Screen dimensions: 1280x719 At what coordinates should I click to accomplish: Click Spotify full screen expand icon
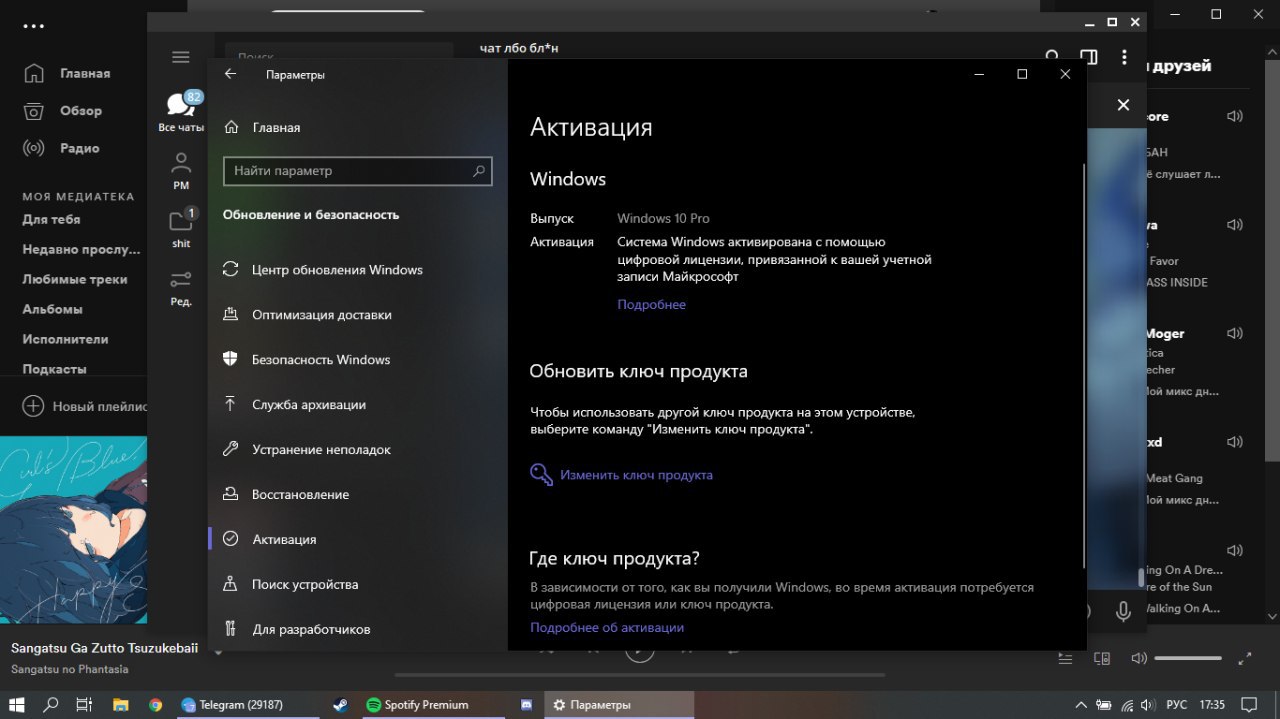(1245, 659)
